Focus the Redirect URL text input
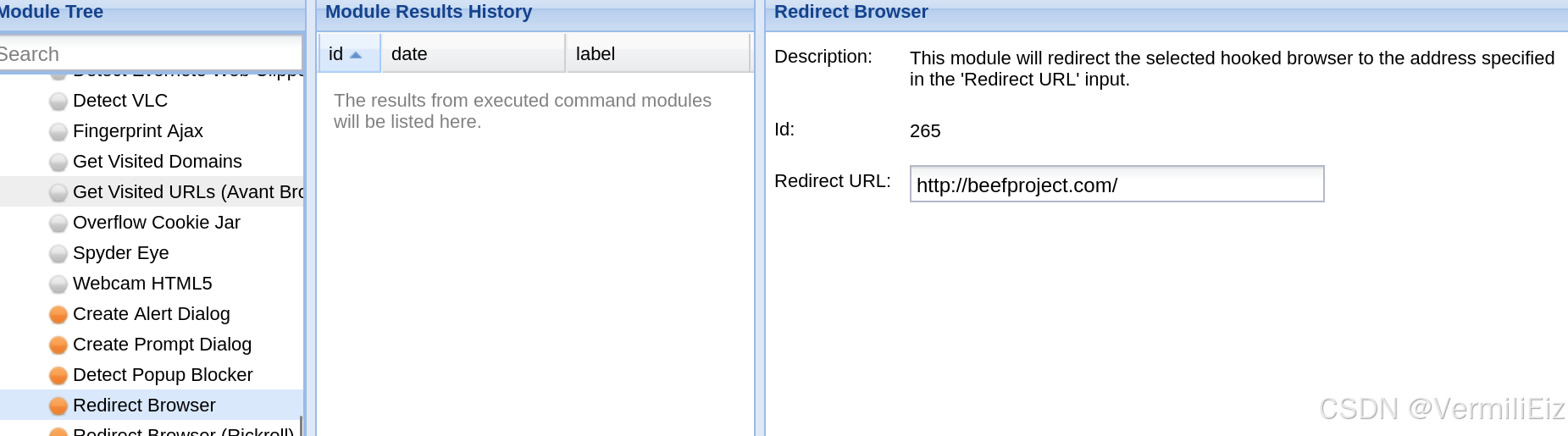This screenshot has height=436, width=1568. [1116, 185]
